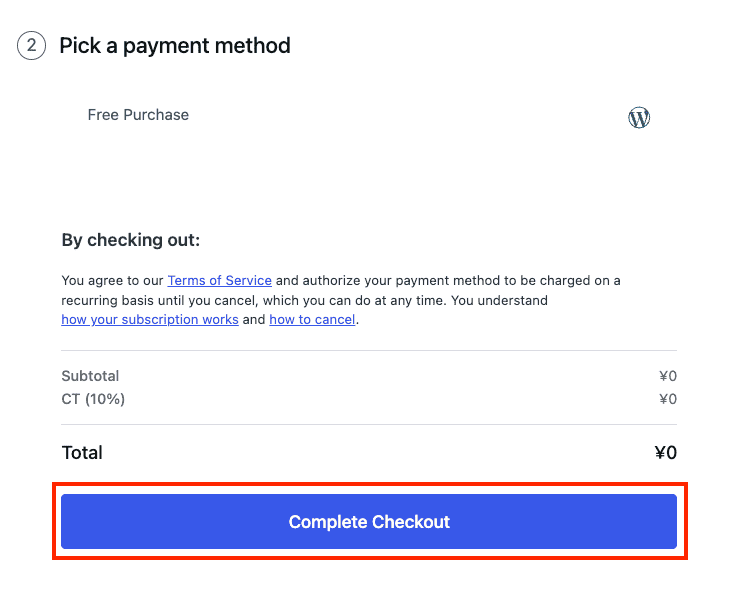Screen dimensions: 740x608
Task: Click the Subtotal label
Action: [90, 376]
